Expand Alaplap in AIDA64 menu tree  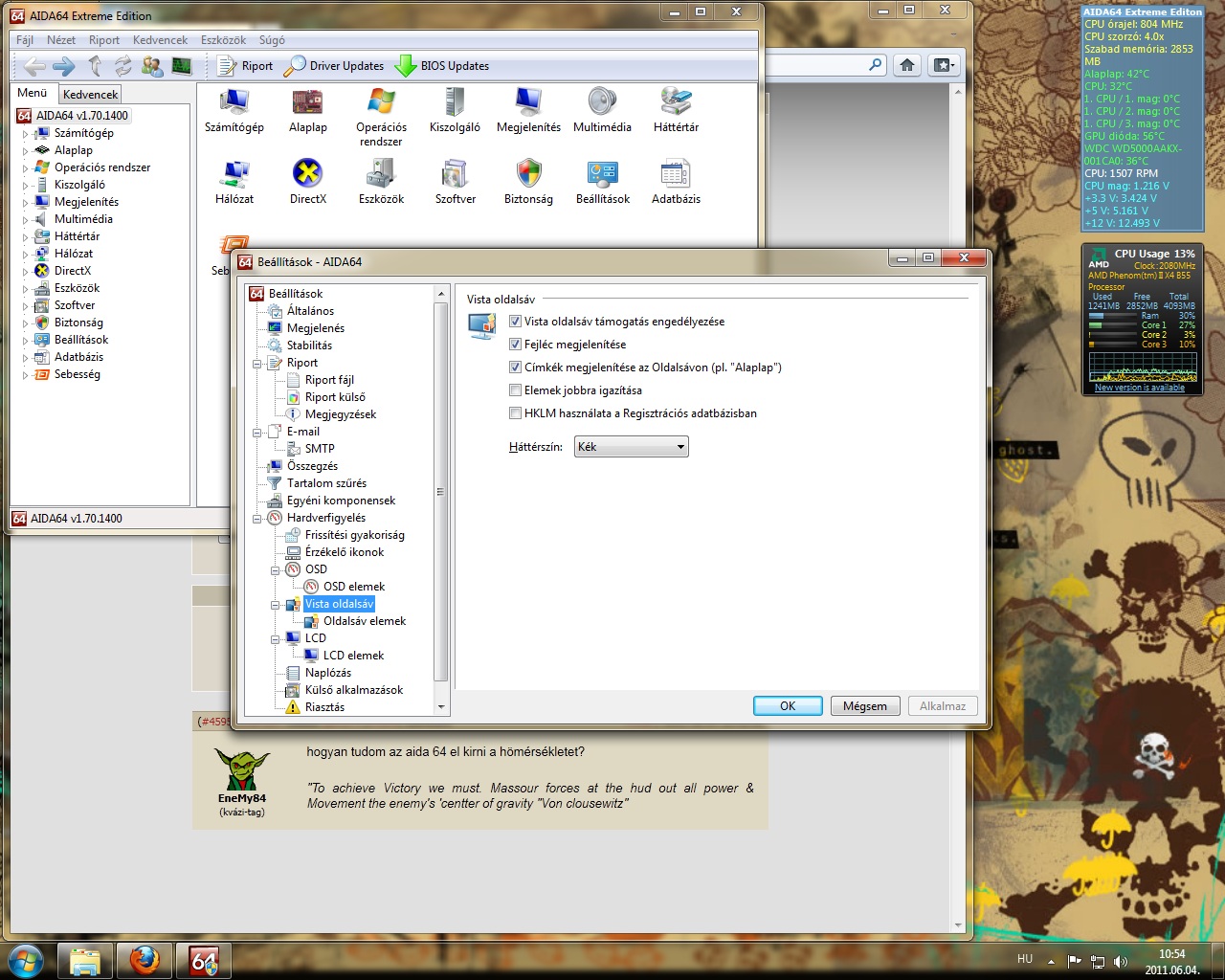[26, 151]
